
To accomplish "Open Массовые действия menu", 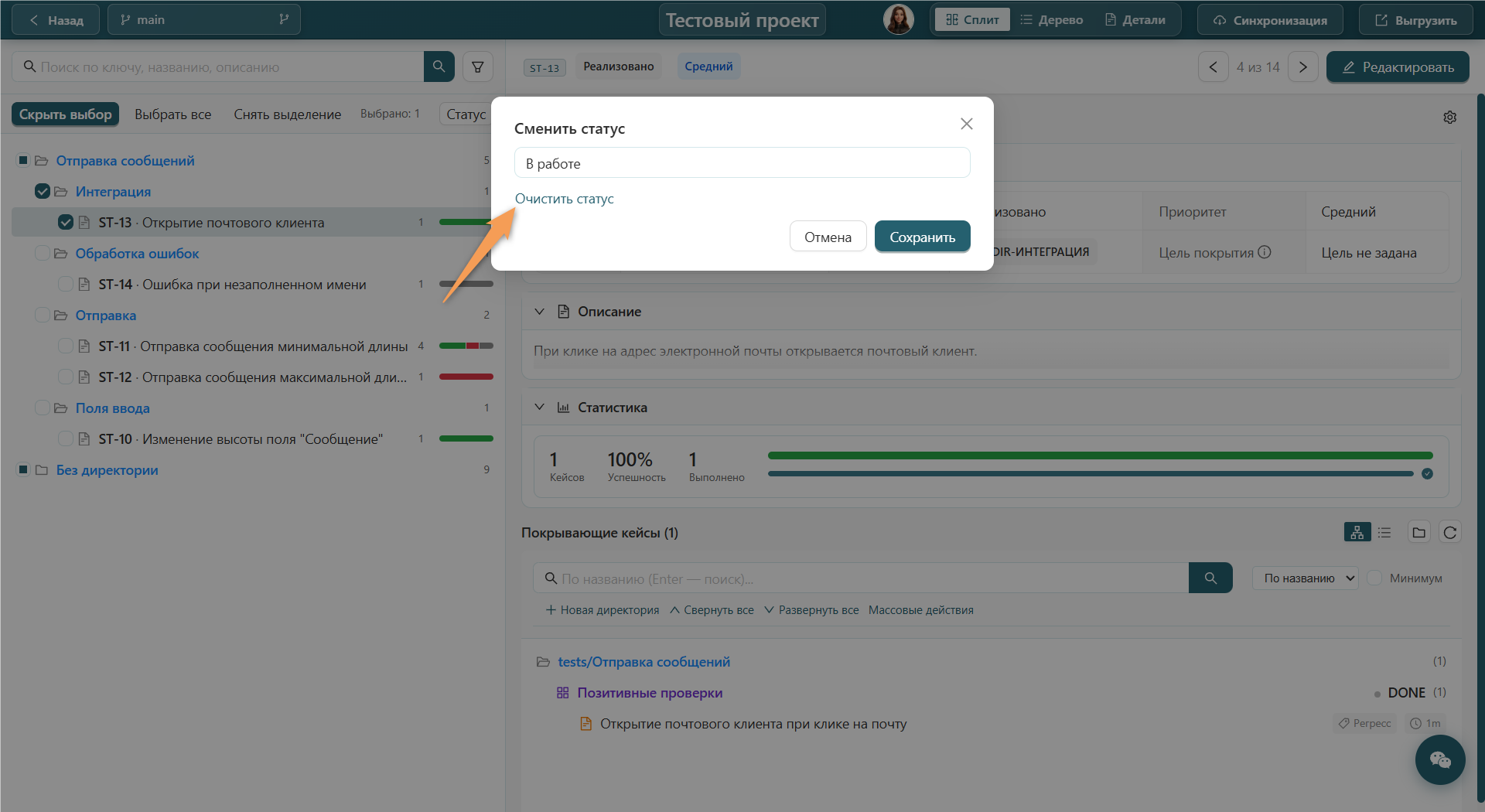I will click(x=920, y=610).
